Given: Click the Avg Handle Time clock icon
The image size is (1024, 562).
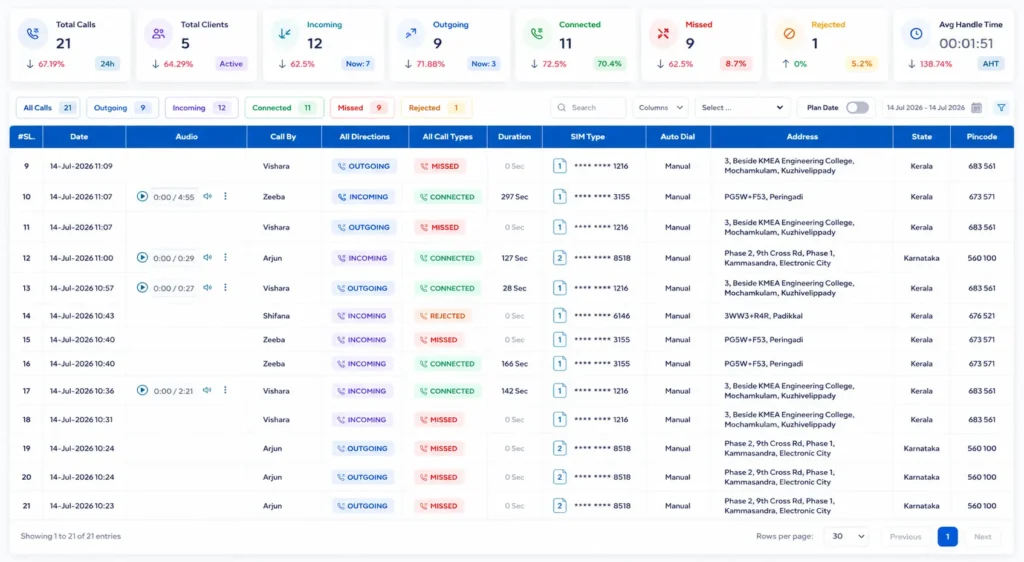Looking at the screenshot, I should [x=916, y=34].
